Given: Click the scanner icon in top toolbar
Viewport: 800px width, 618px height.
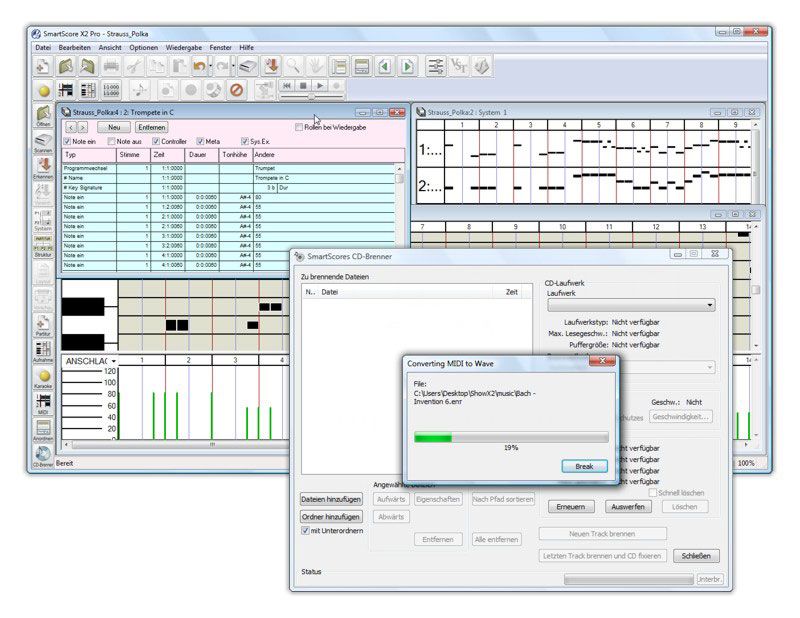Looking at the screenshot, I should tap(248, 66).
